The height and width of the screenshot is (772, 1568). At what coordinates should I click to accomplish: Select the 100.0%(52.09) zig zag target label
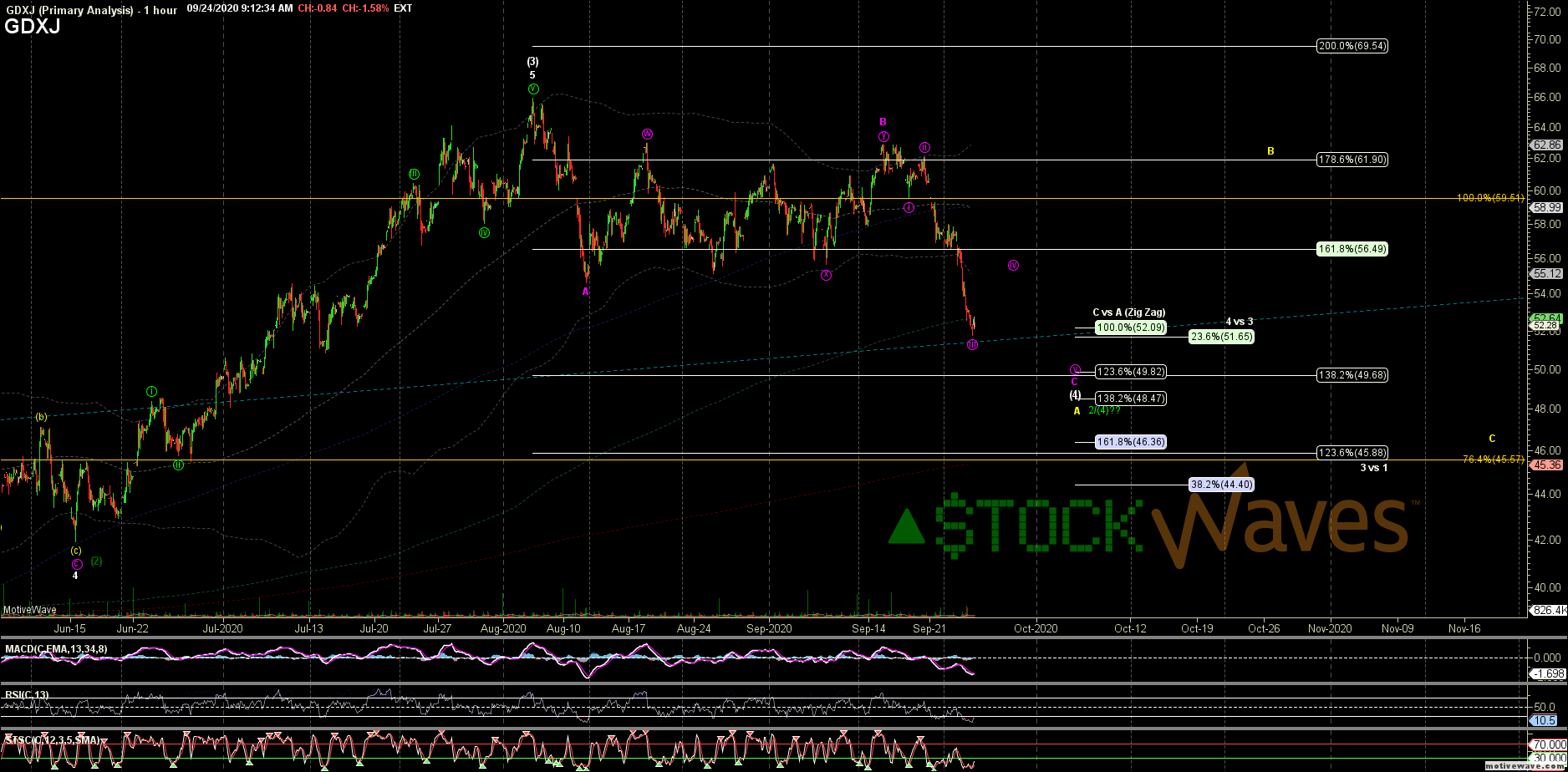pyautogui.click(x=1131, y=328)
